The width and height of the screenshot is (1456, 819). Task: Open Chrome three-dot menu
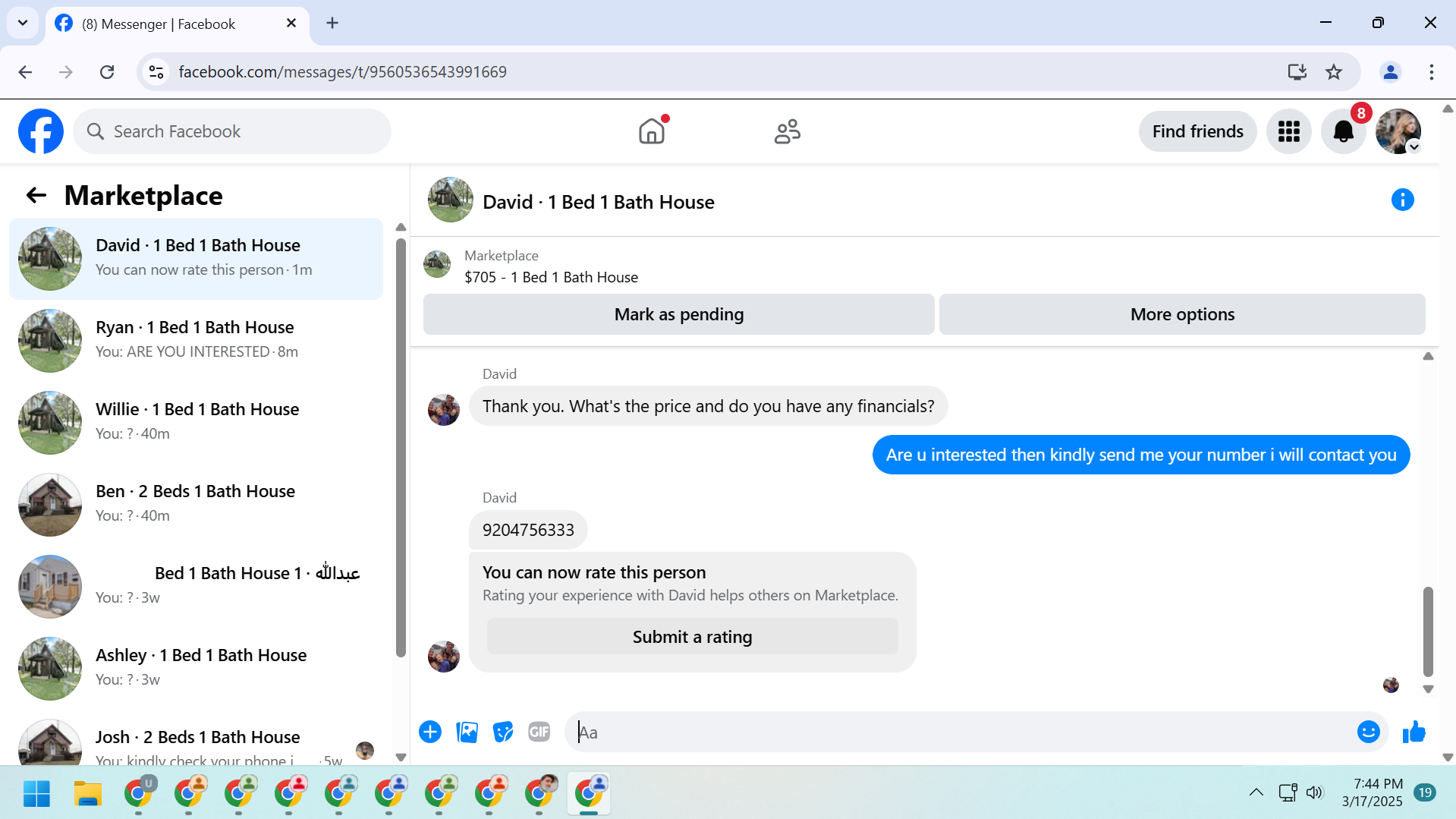pos(1432,72)
